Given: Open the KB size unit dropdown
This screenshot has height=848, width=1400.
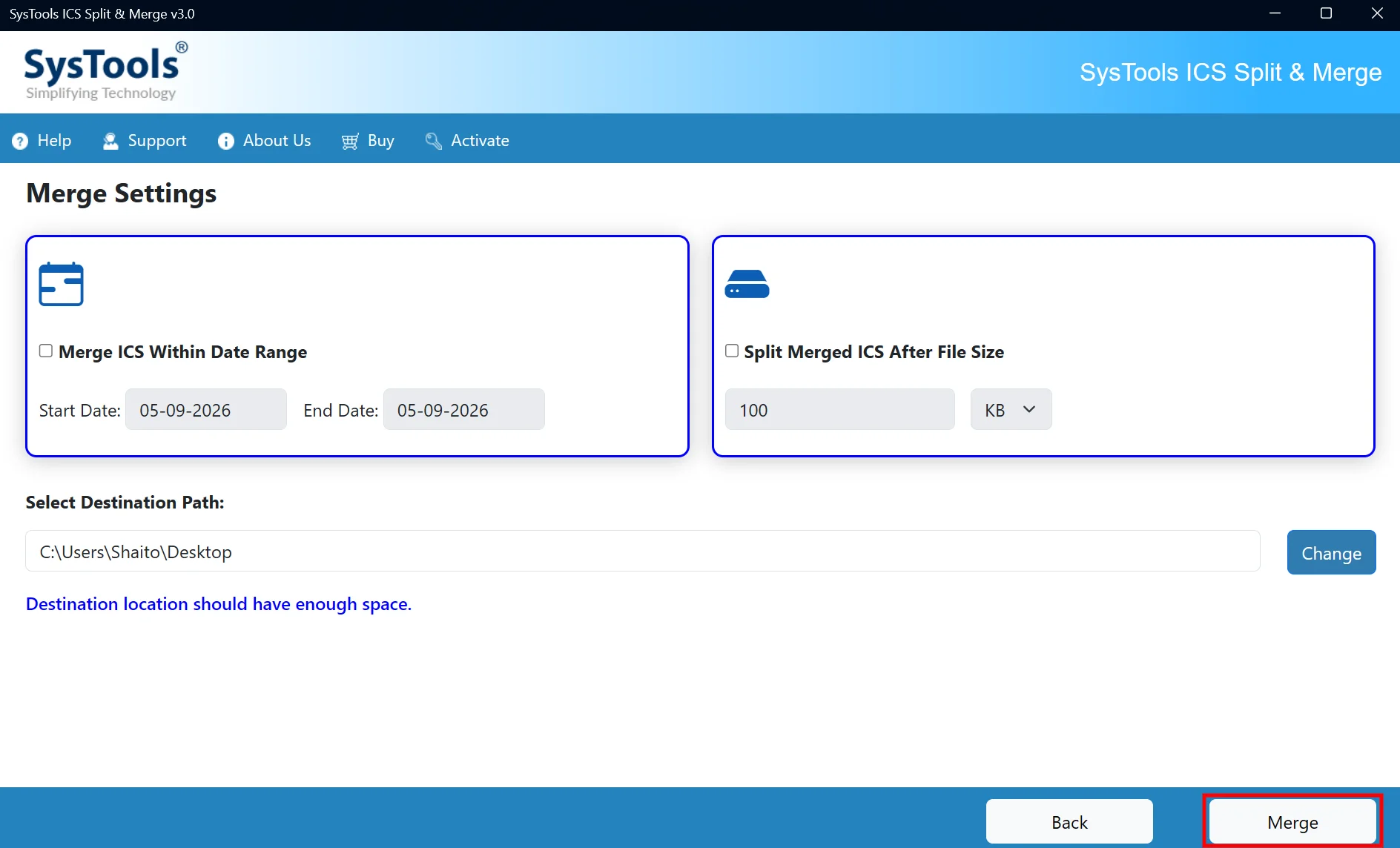Looking at the screenshot, I should pos(1011,409).
